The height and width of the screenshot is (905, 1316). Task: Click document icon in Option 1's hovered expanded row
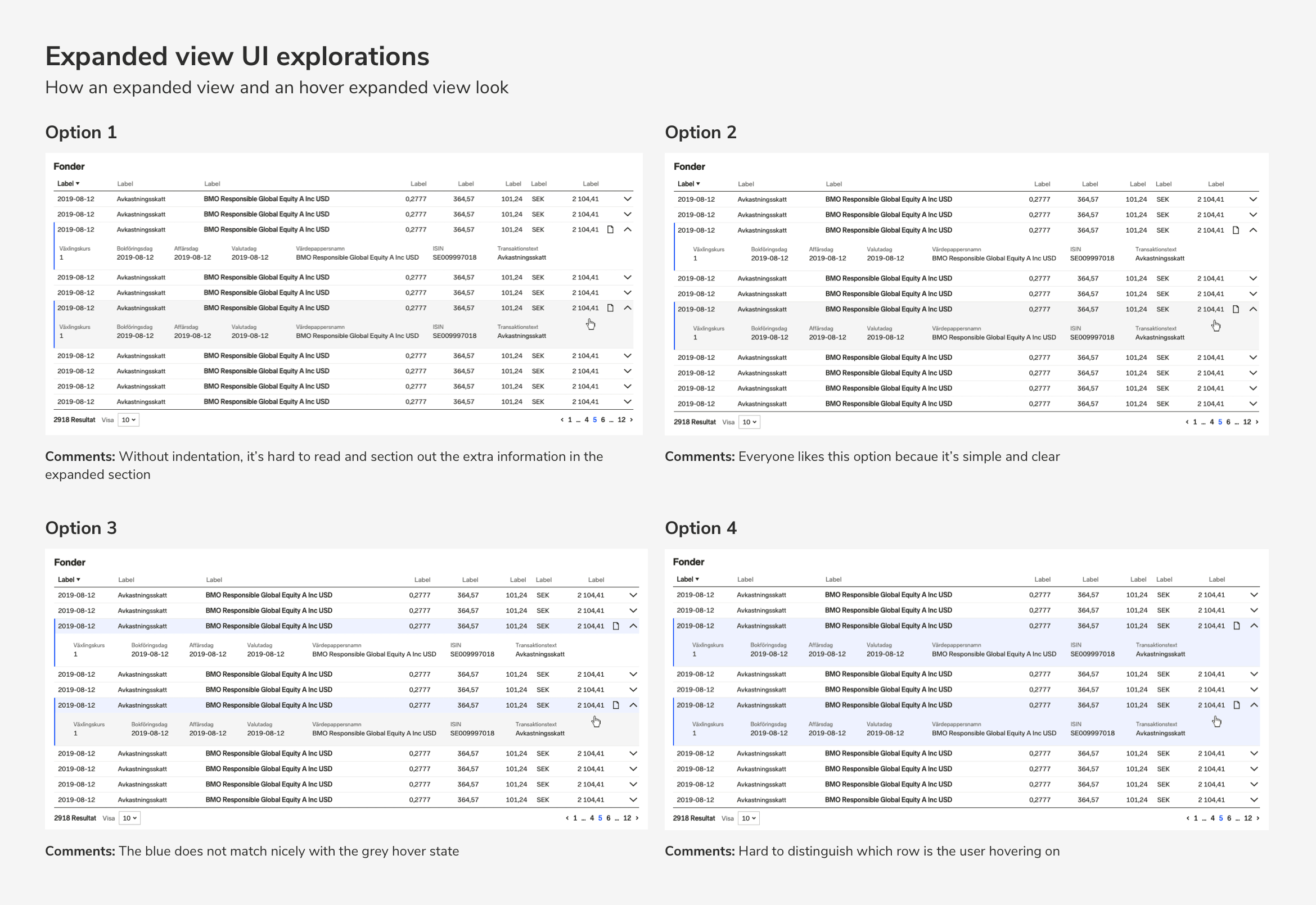[x=610, y=308]
